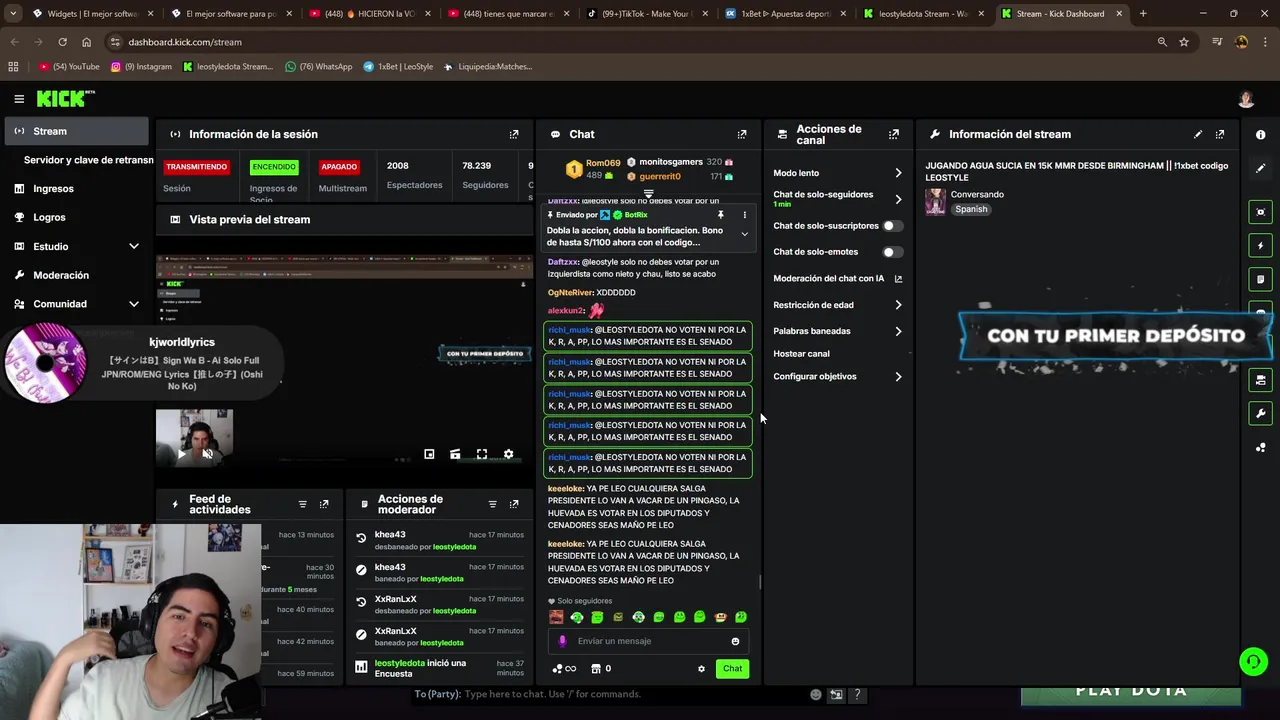Click the chat scrollbar
This screenshot has width=1280, height=720.
[761, 582]
